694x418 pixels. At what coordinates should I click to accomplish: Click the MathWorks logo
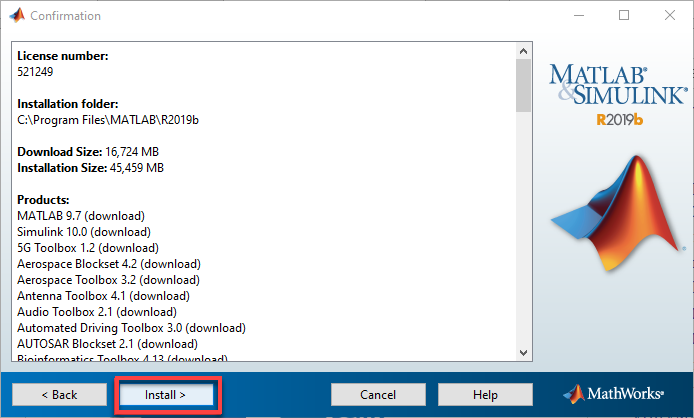(x=613, y=394)
